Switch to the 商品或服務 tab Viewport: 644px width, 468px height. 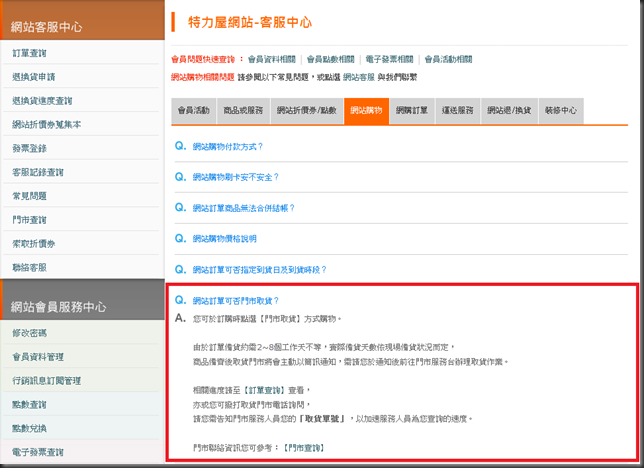242,111
